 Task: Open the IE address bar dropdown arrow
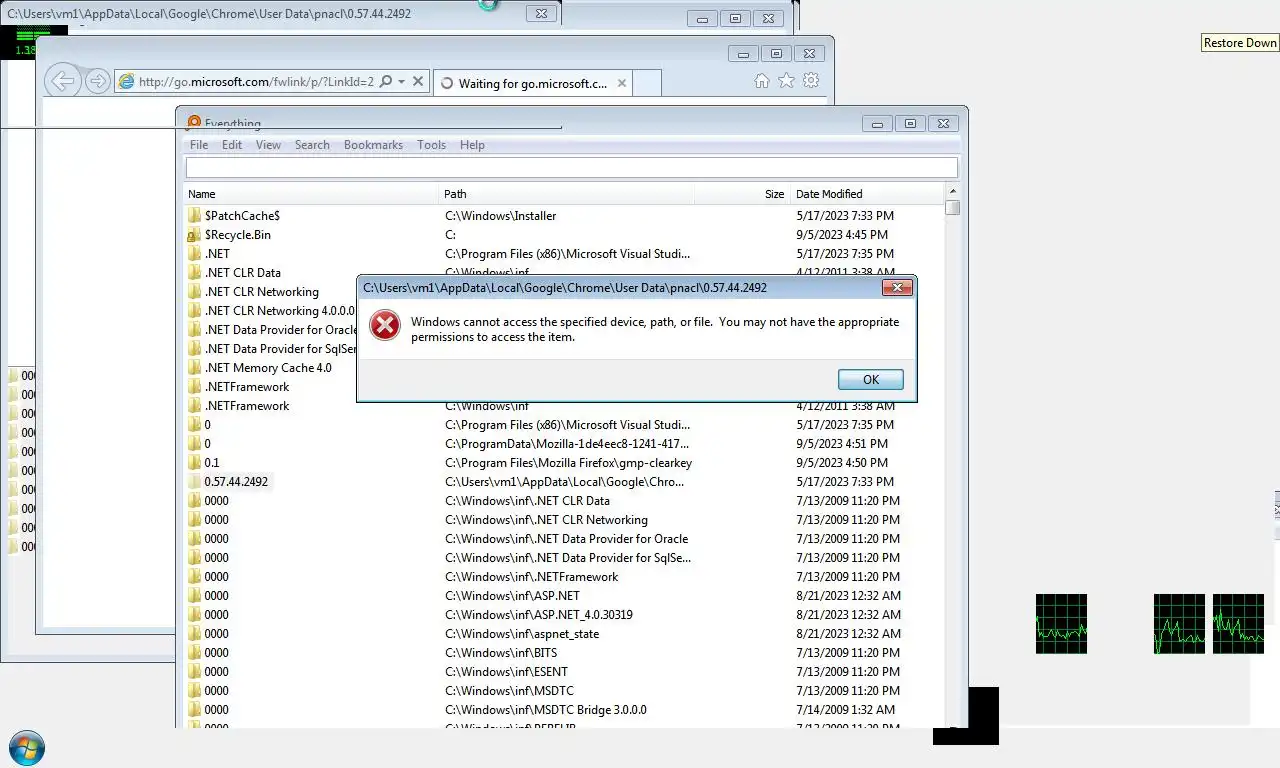tap(401, 82)
